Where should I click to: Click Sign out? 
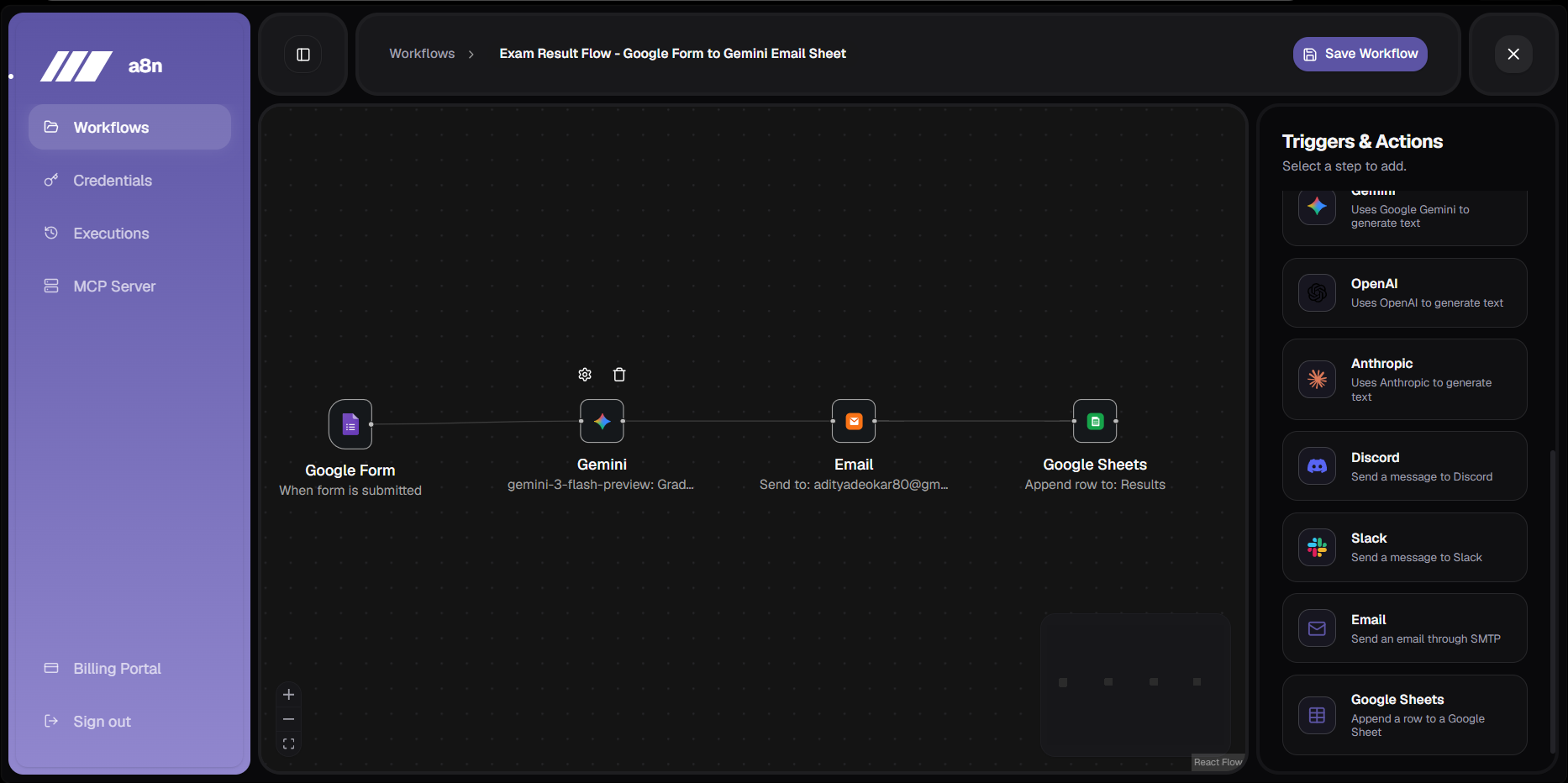129,722
